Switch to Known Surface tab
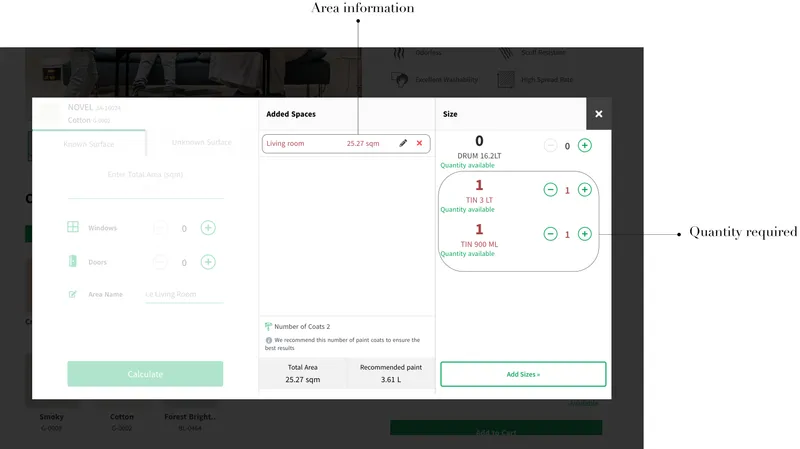Image resolution: width=800 pixels, height=449 pixels. [88, 143]
